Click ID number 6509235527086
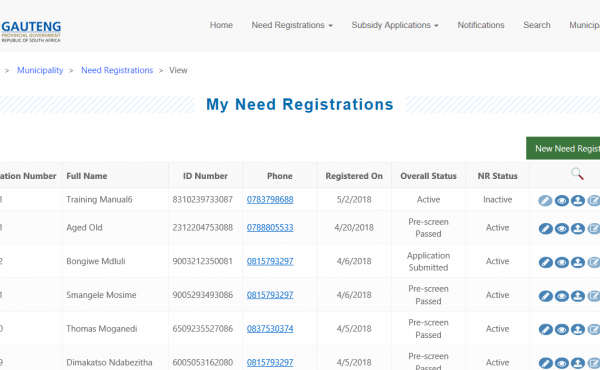 202,329
